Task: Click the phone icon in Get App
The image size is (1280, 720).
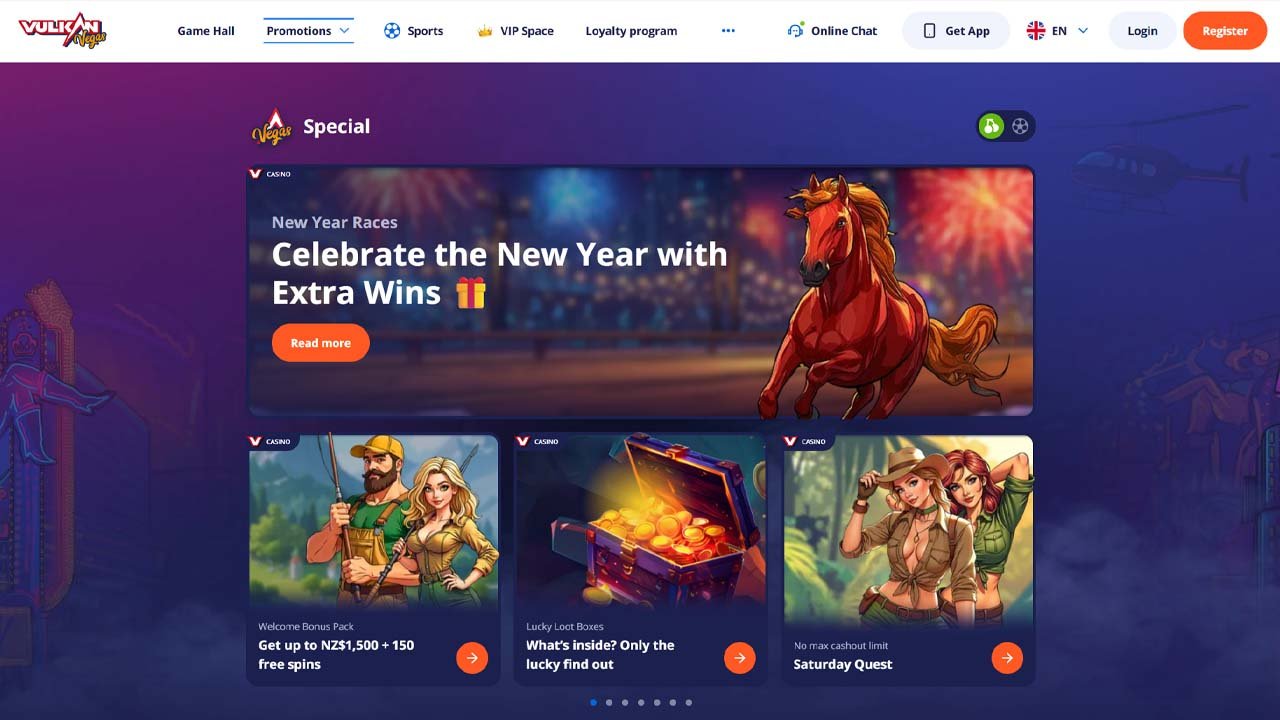Action: click(929, 31)
